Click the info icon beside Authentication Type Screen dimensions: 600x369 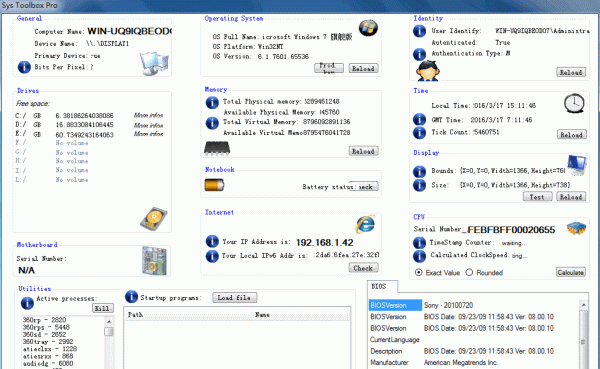[x=419, y=54]
